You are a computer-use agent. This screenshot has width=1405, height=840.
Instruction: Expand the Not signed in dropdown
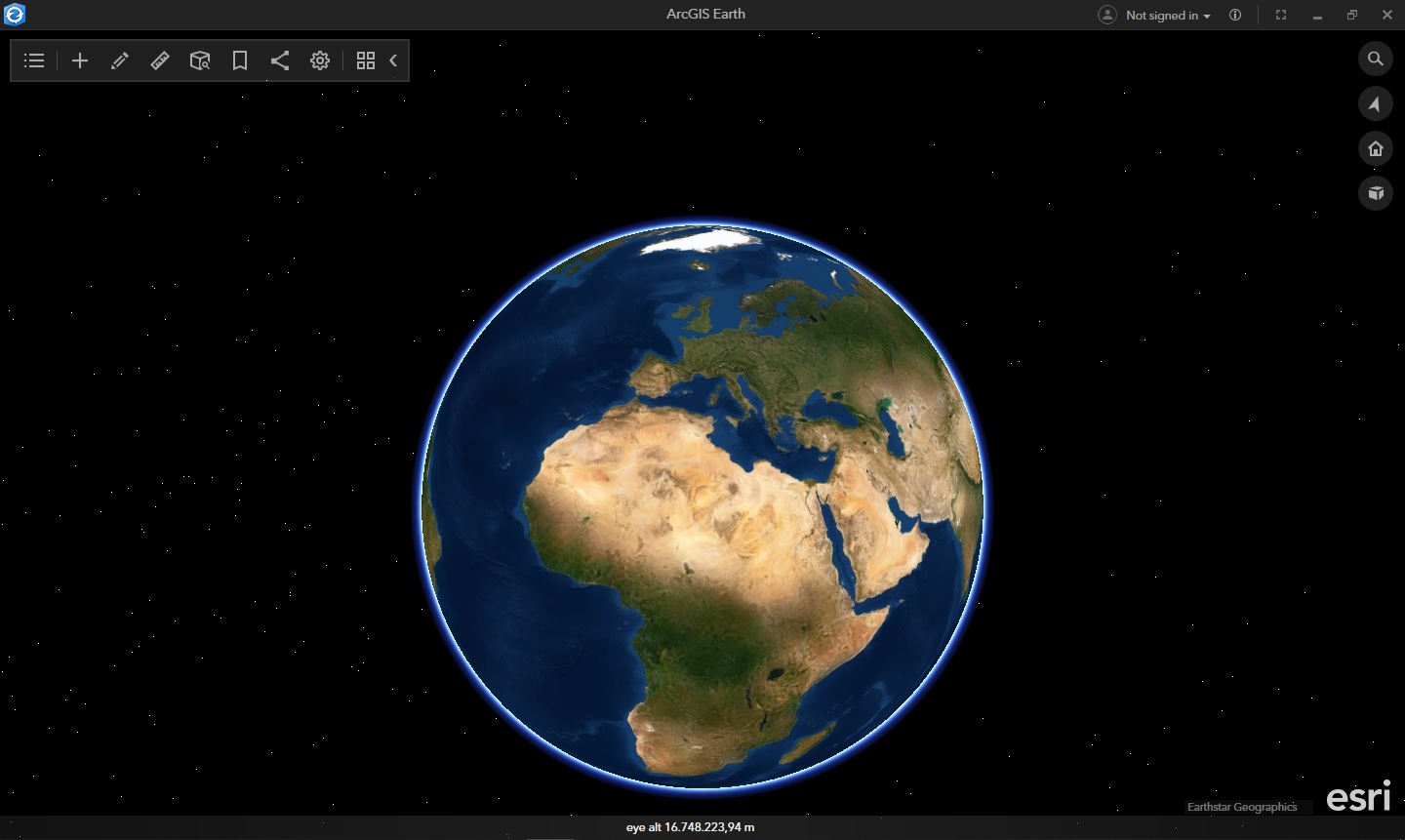[1168, 16]
